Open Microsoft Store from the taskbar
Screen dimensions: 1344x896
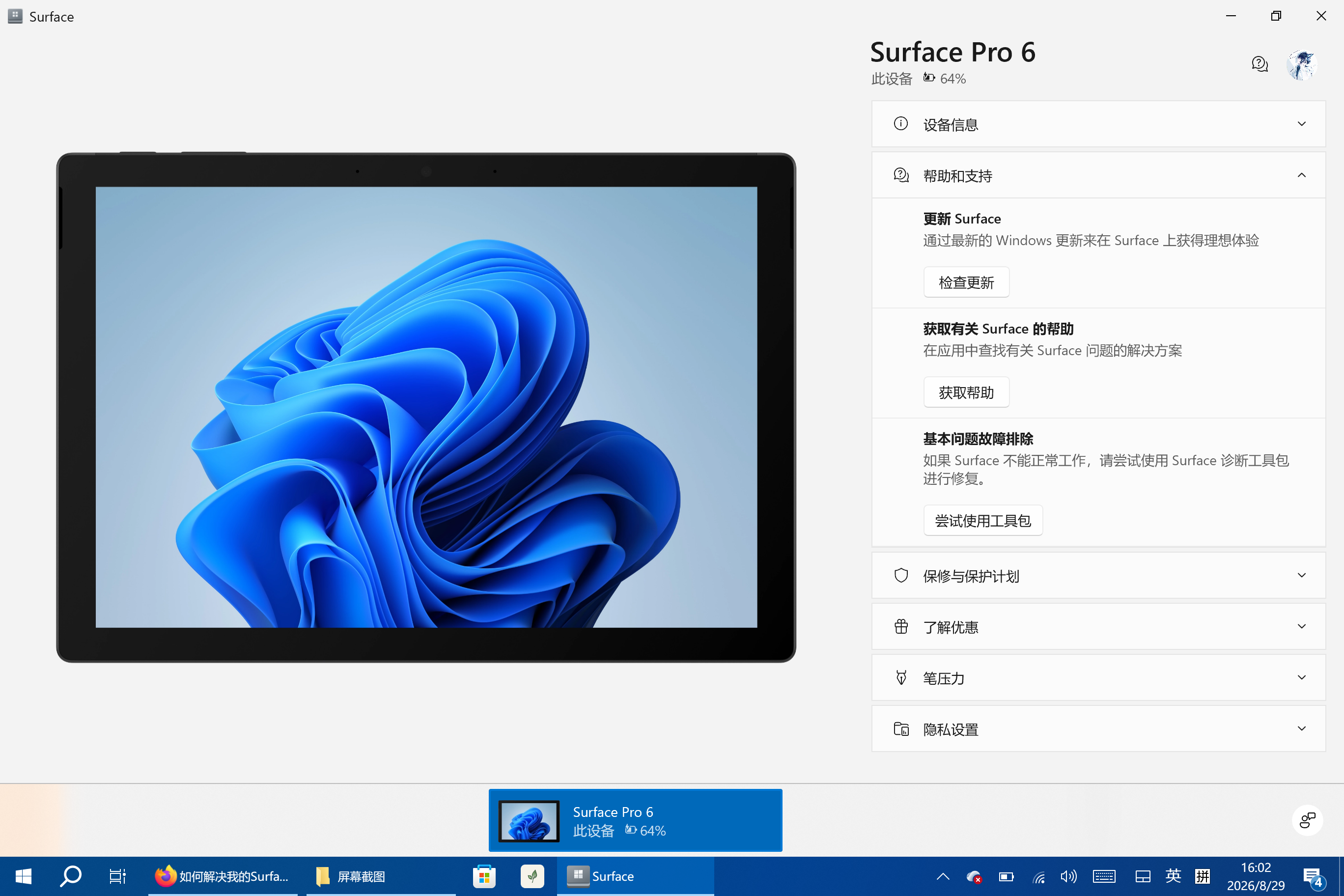pos(484,876)
